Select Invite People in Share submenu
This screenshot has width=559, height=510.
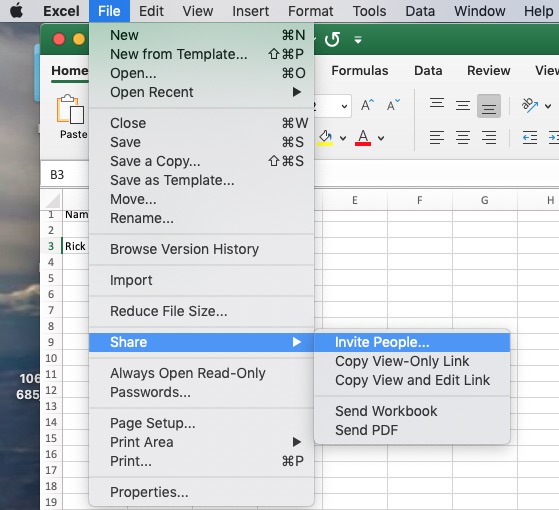(x=412, y=342)
